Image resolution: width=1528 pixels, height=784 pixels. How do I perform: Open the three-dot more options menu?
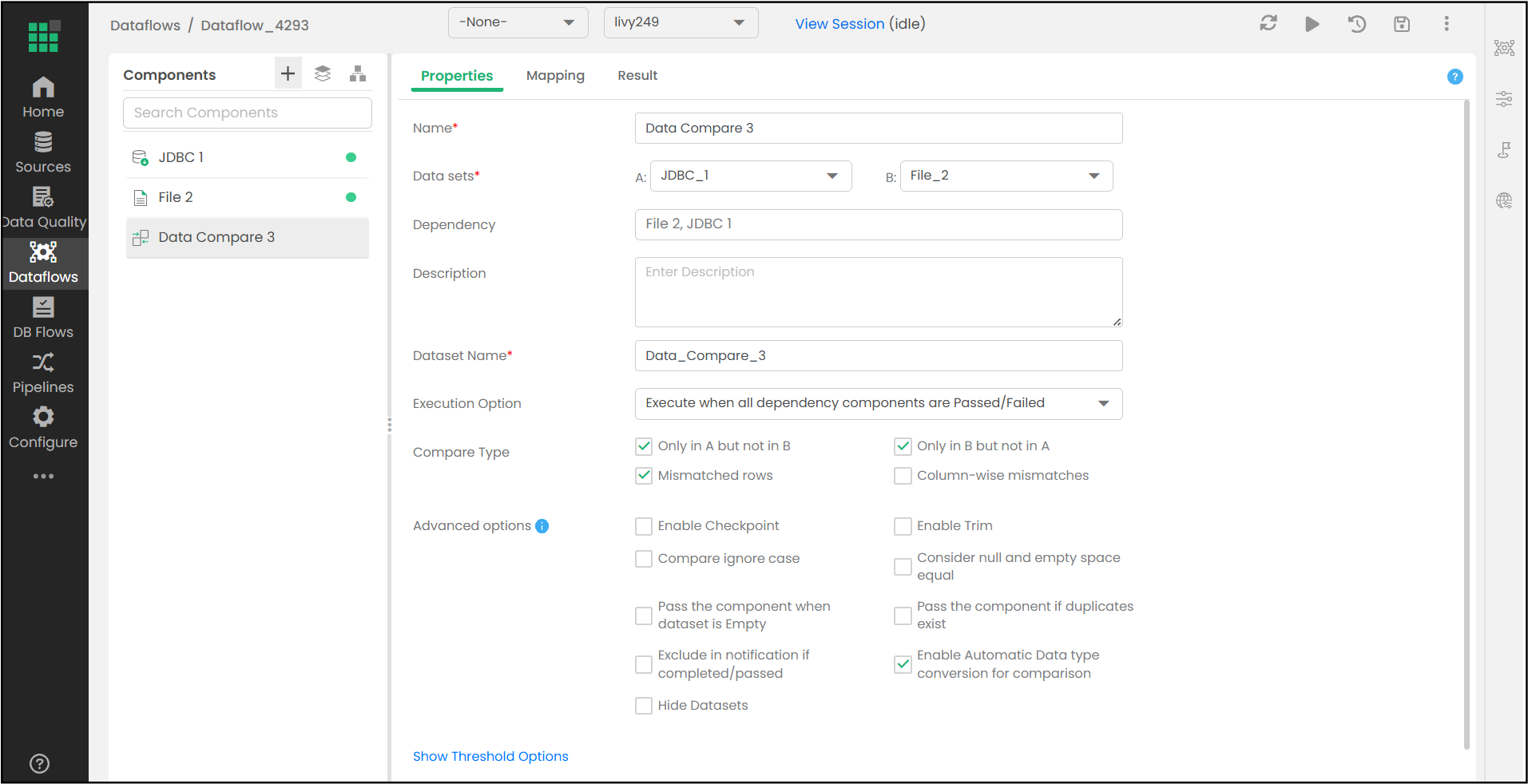coord(1447,24)
